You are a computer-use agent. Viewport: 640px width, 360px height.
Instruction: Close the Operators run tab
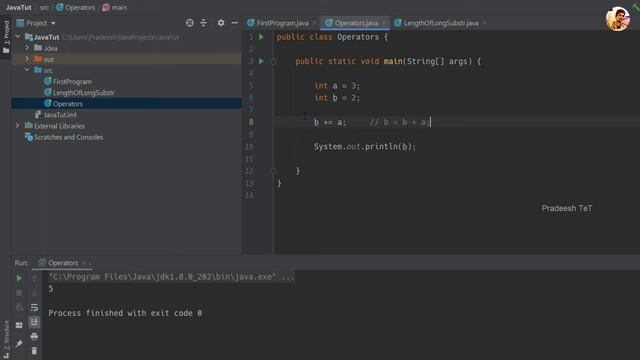[84, 263]
